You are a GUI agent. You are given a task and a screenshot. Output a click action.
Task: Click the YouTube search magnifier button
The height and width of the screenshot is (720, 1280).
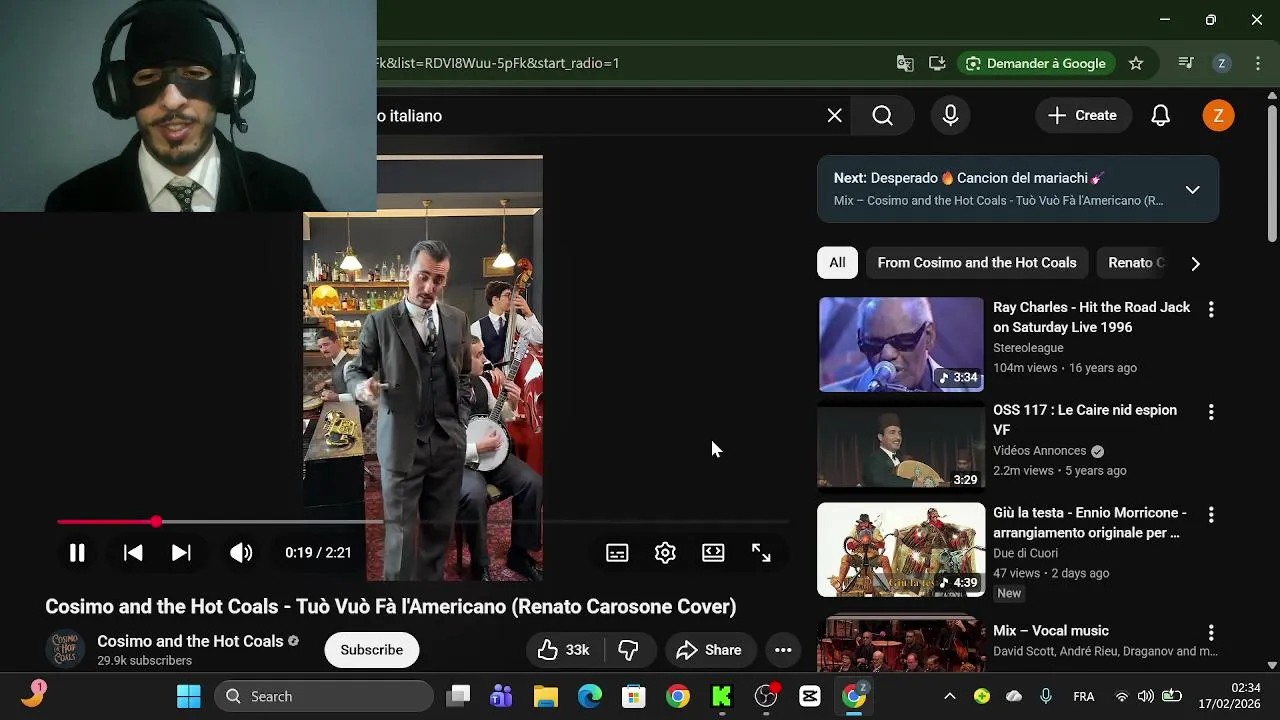882,116
